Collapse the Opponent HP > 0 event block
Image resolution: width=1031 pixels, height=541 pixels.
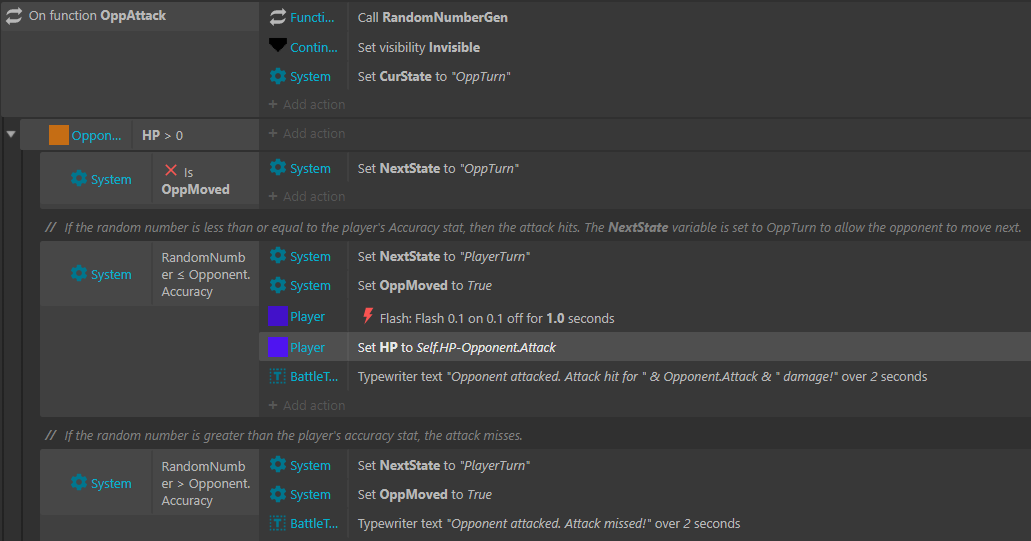[x=11, y=134]
